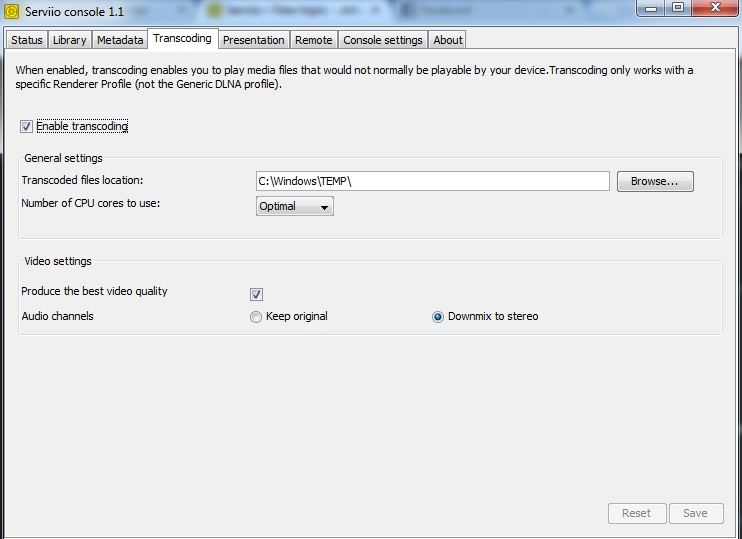Screen dimensions: 742x539
Task: Open the Remote tab
Action: [313, 40]
